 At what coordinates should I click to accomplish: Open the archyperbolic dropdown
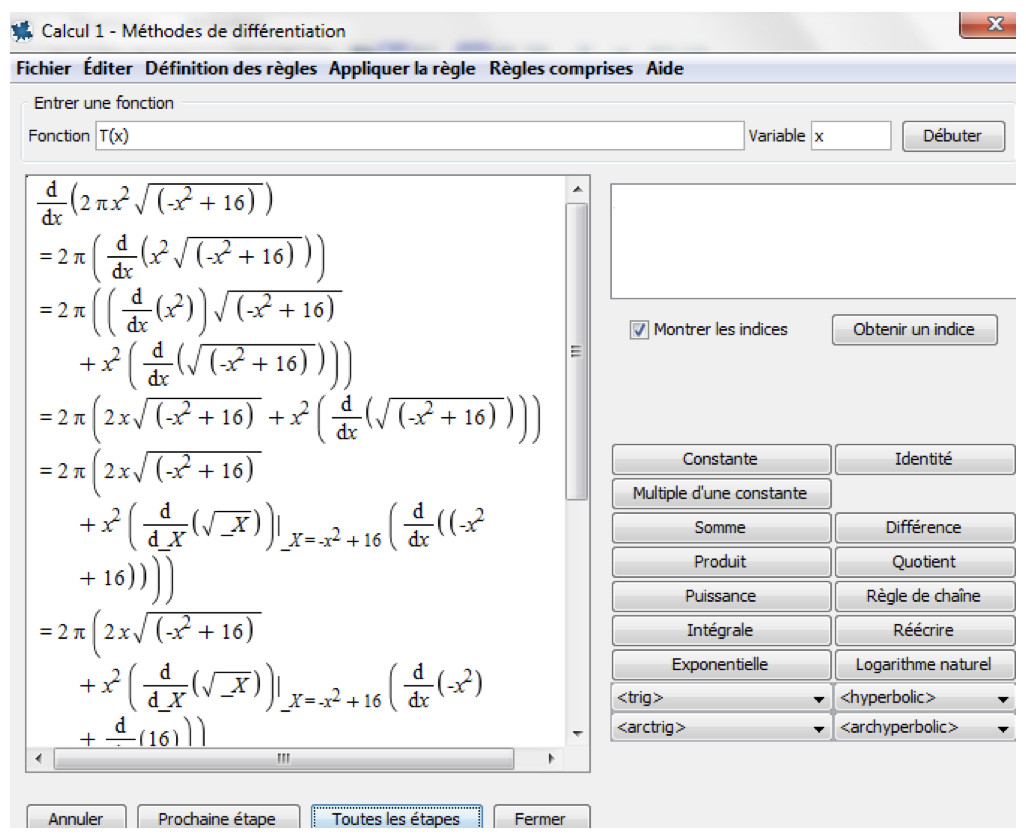(x=924, y=728)
